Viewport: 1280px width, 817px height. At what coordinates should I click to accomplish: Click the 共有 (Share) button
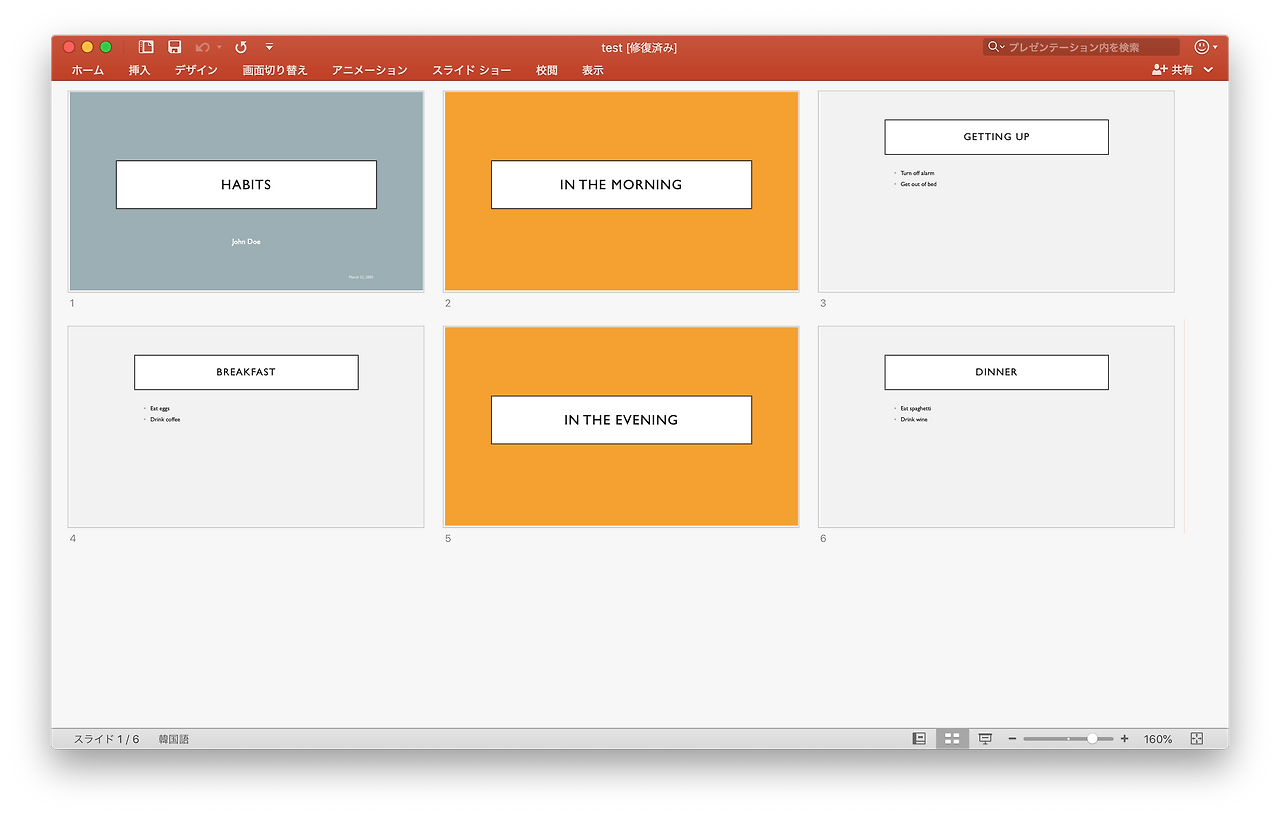[x=1172, y=70]
